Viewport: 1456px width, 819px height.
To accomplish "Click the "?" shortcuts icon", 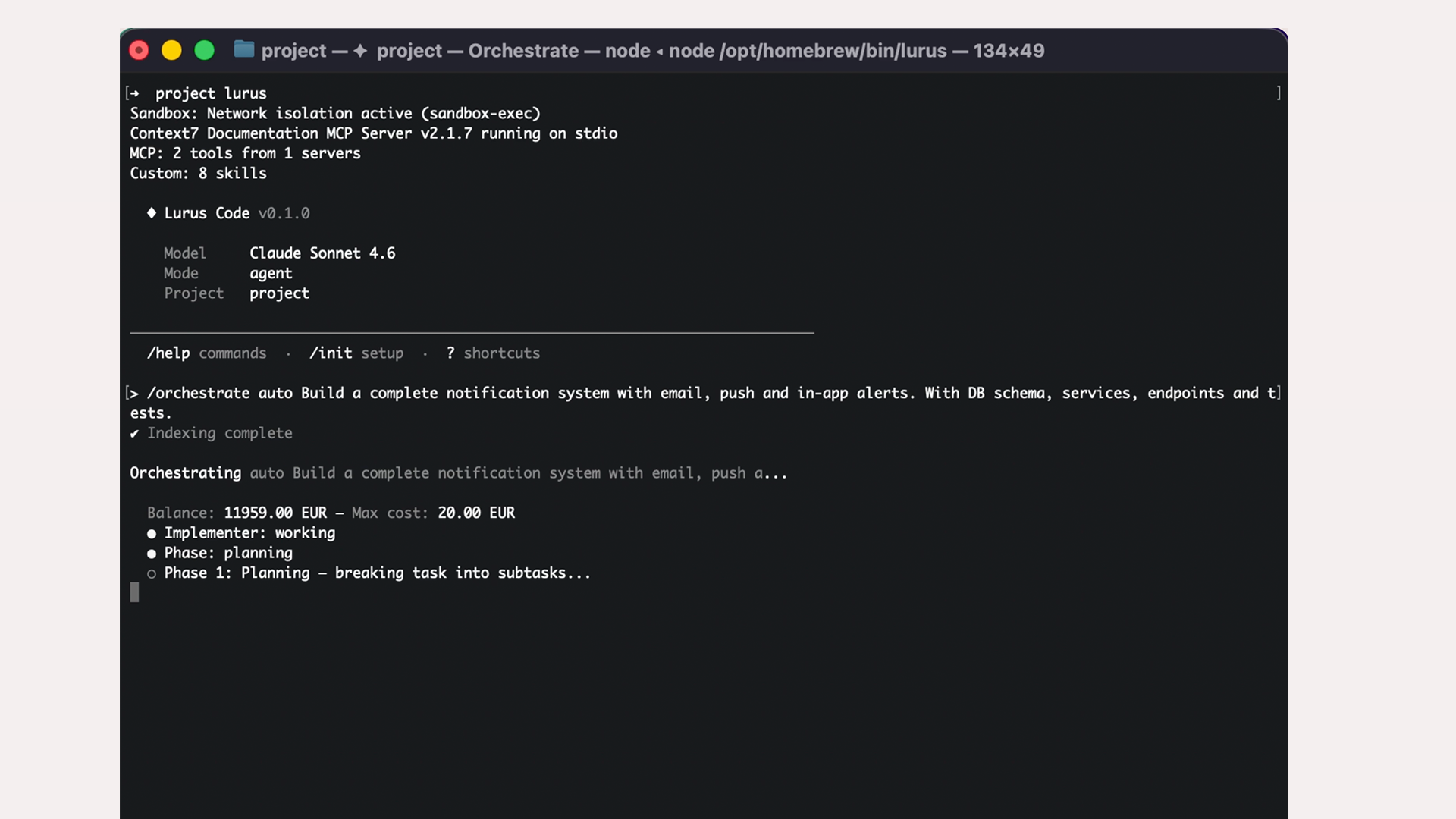I will click(450, 353).
